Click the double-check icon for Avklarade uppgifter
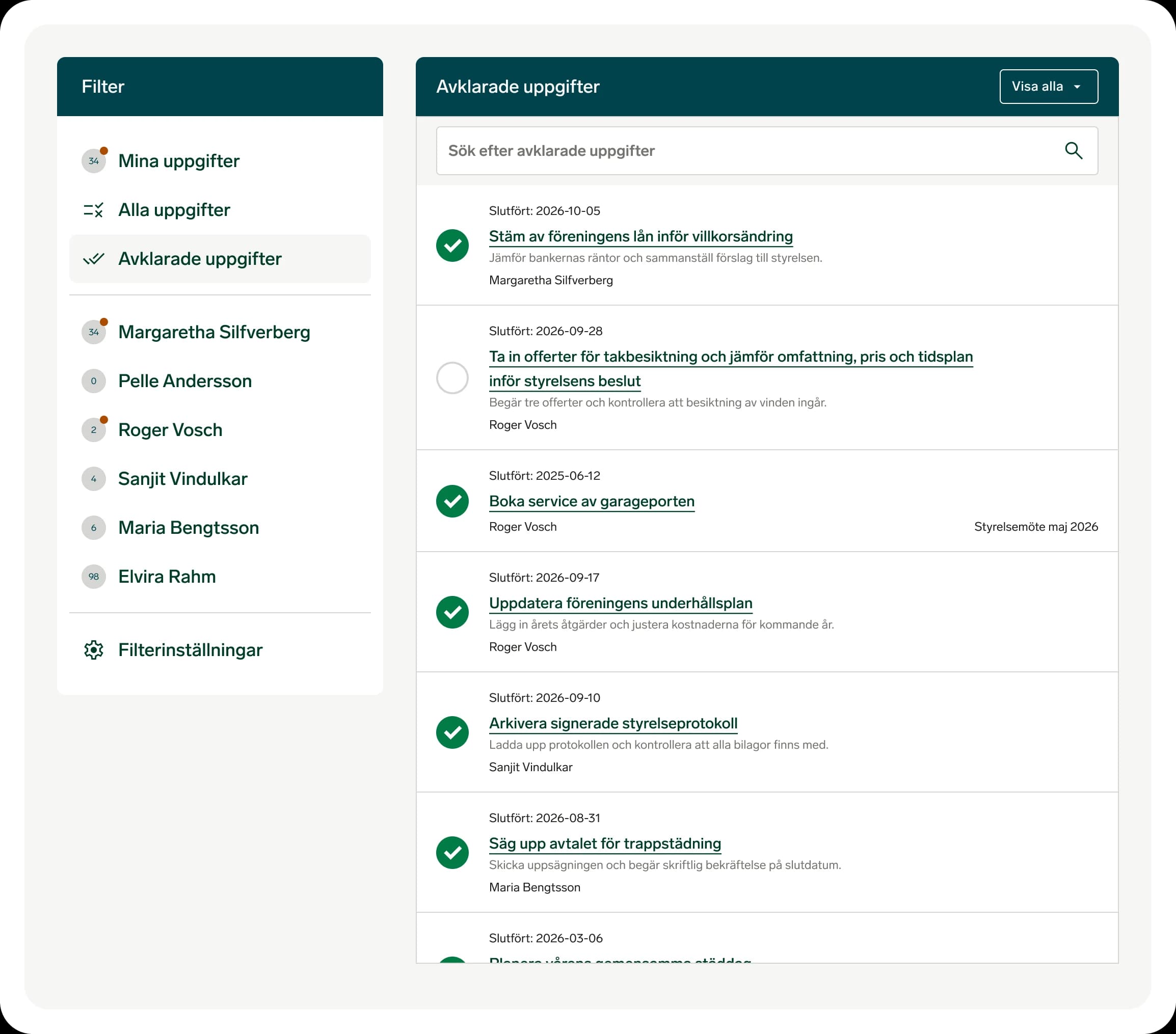This screenshot has width=1176, height=1034. [93, 259]
